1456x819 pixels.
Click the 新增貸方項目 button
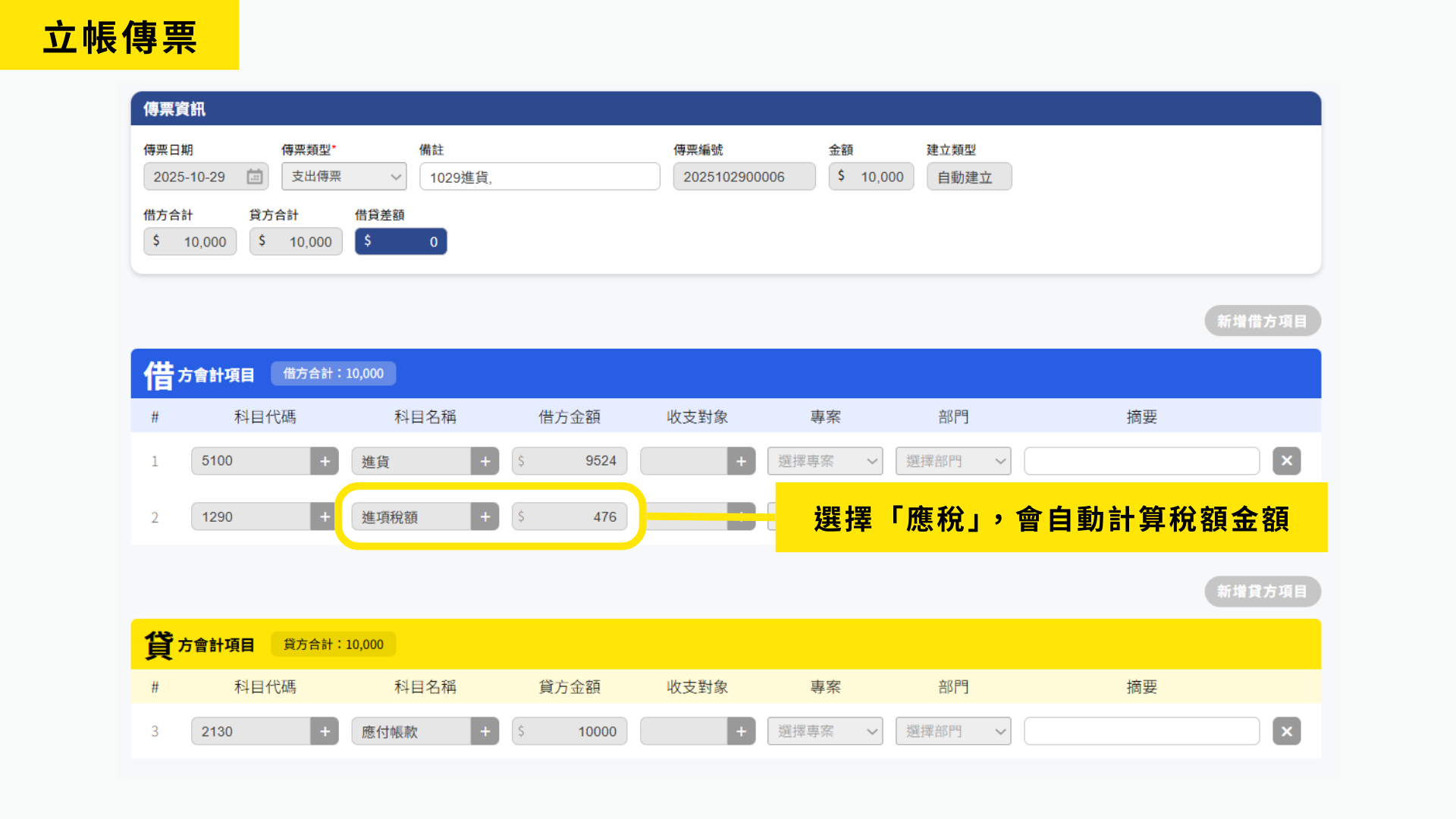click(x=1262, y=591)
